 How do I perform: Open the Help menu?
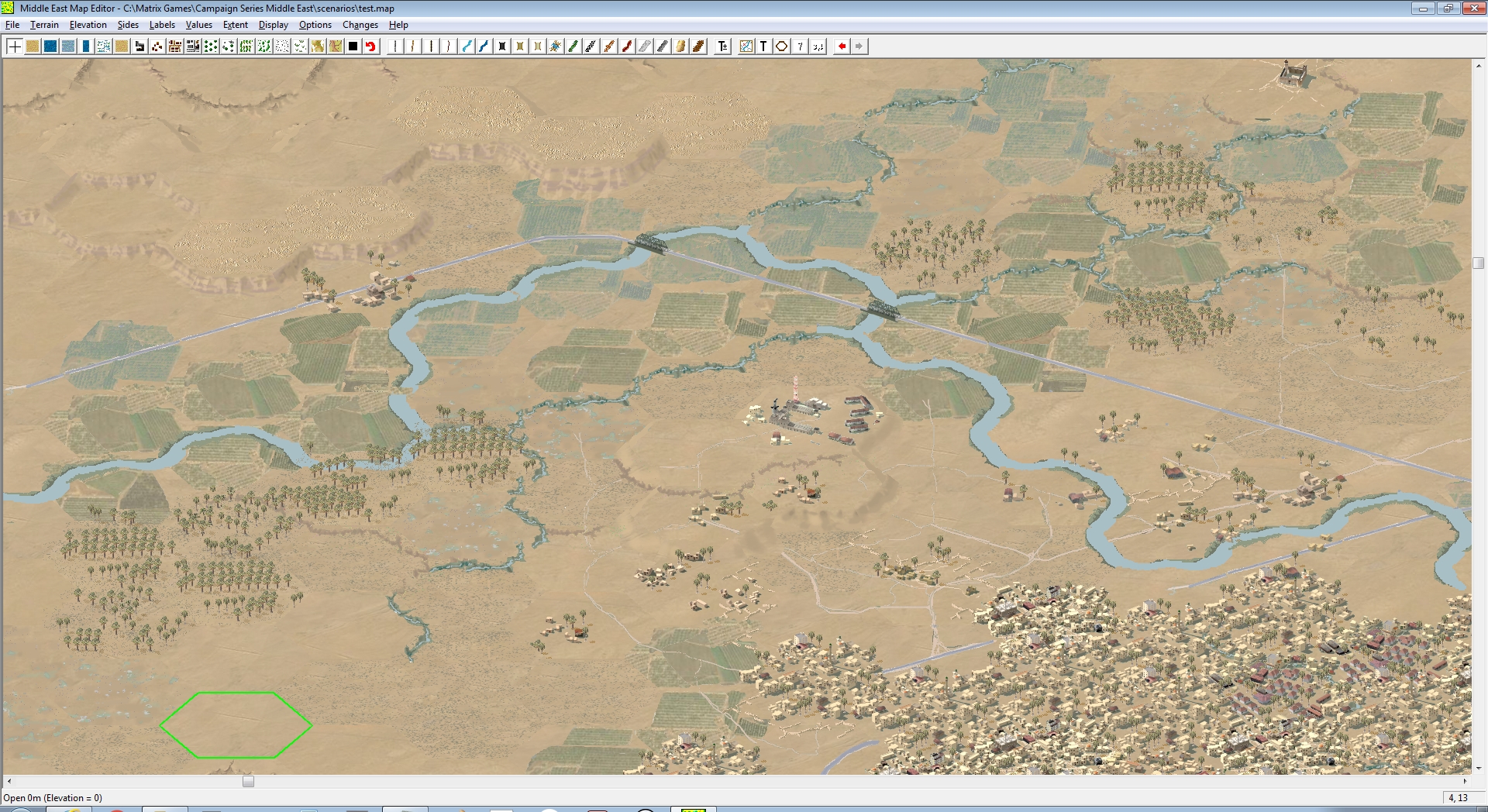coord(398,25)
